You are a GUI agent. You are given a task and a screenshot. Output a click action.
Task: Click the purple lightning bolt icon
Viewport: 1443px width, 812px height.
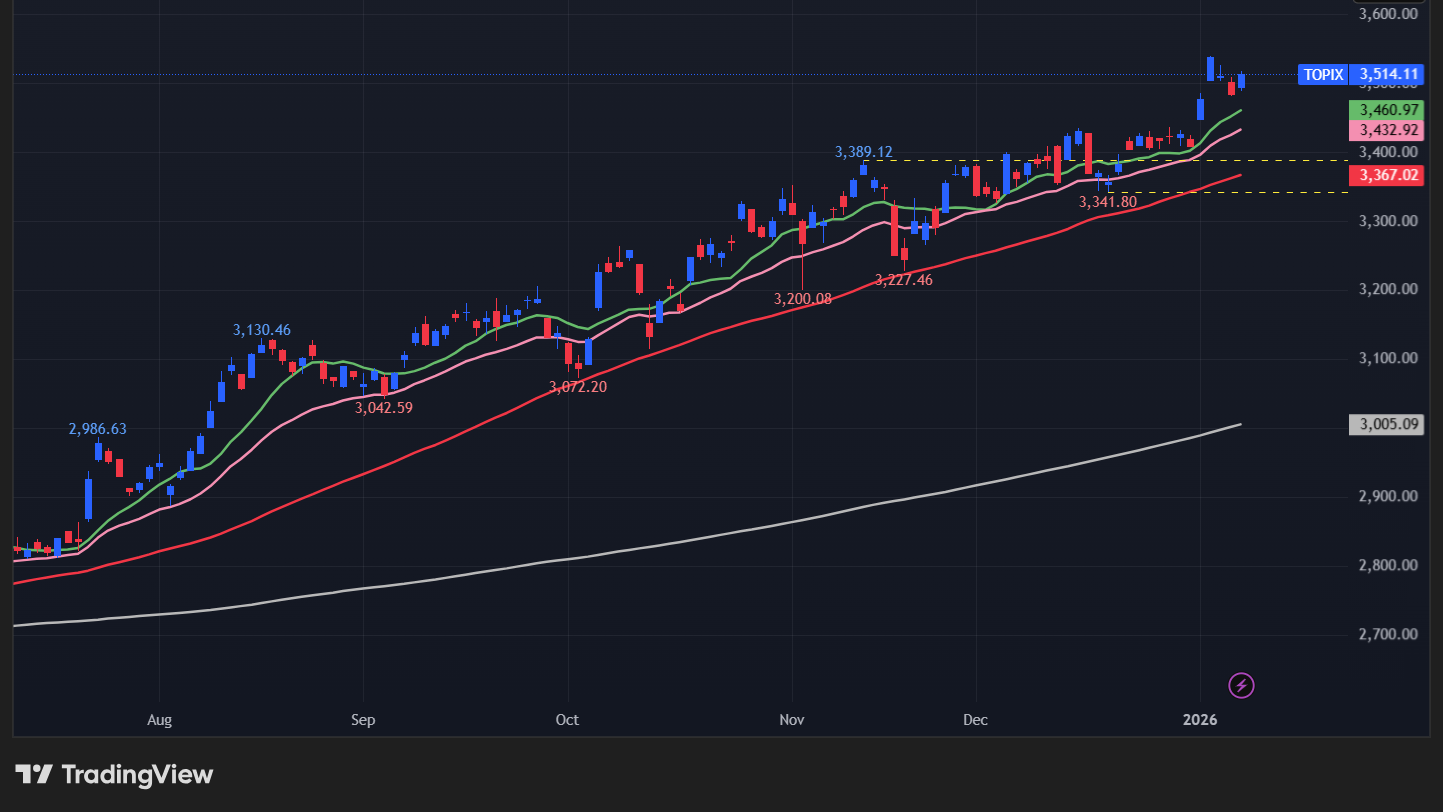[1241, 685]
